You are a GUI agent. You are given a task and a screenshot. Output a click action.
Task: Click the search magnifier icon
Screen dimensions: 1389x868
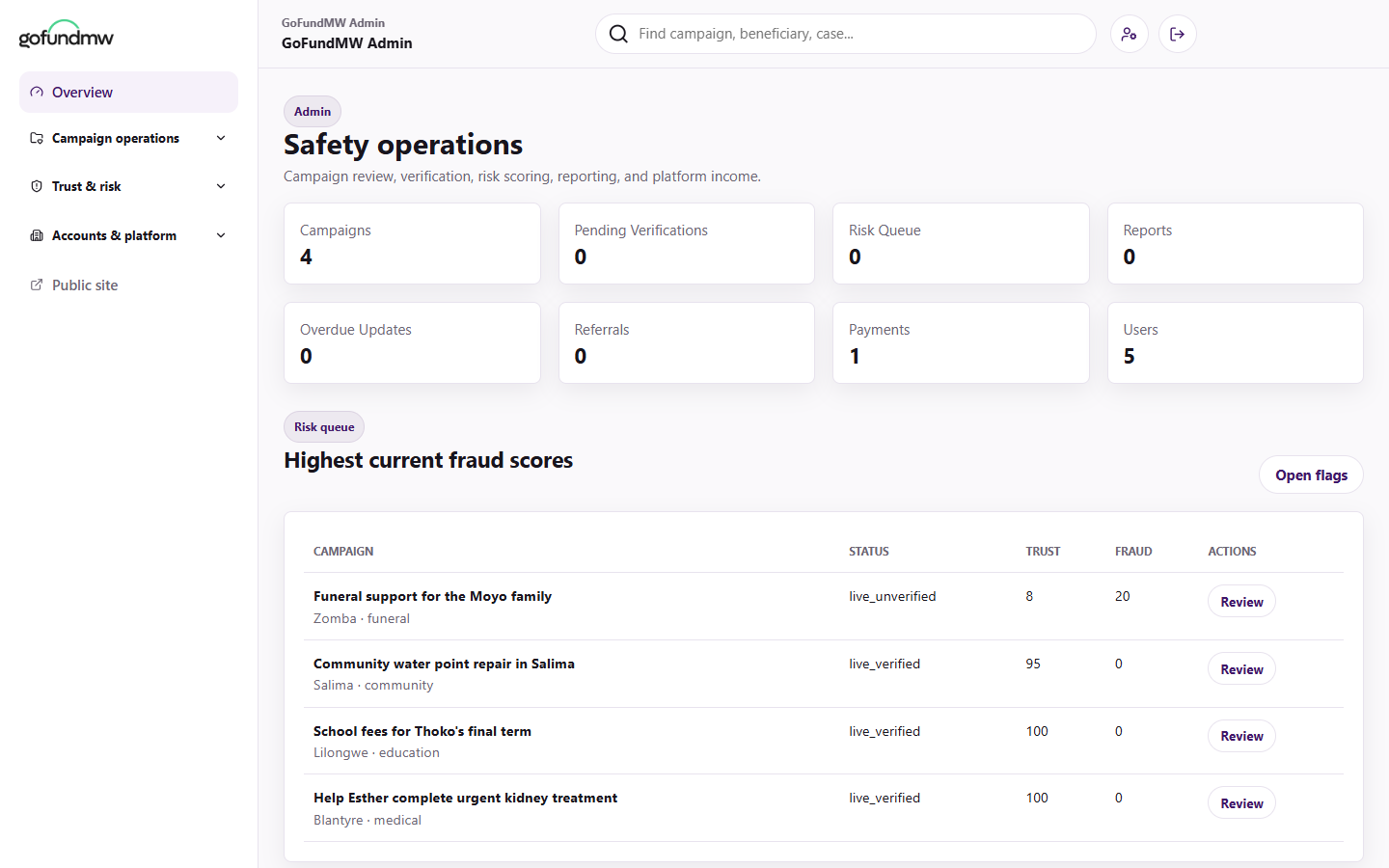[x=618, y=34]
